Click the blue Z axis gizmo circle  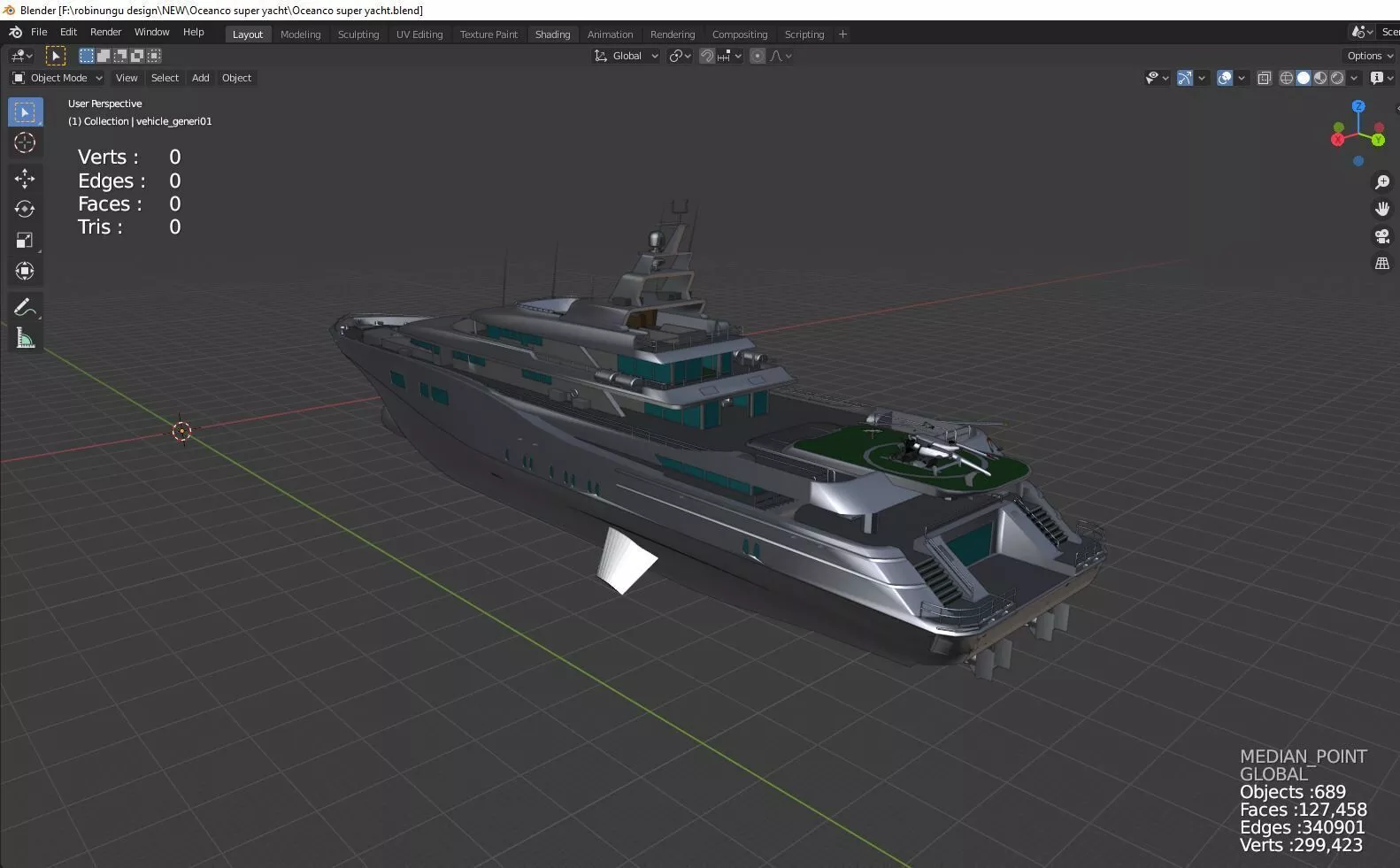[1358, 106]
